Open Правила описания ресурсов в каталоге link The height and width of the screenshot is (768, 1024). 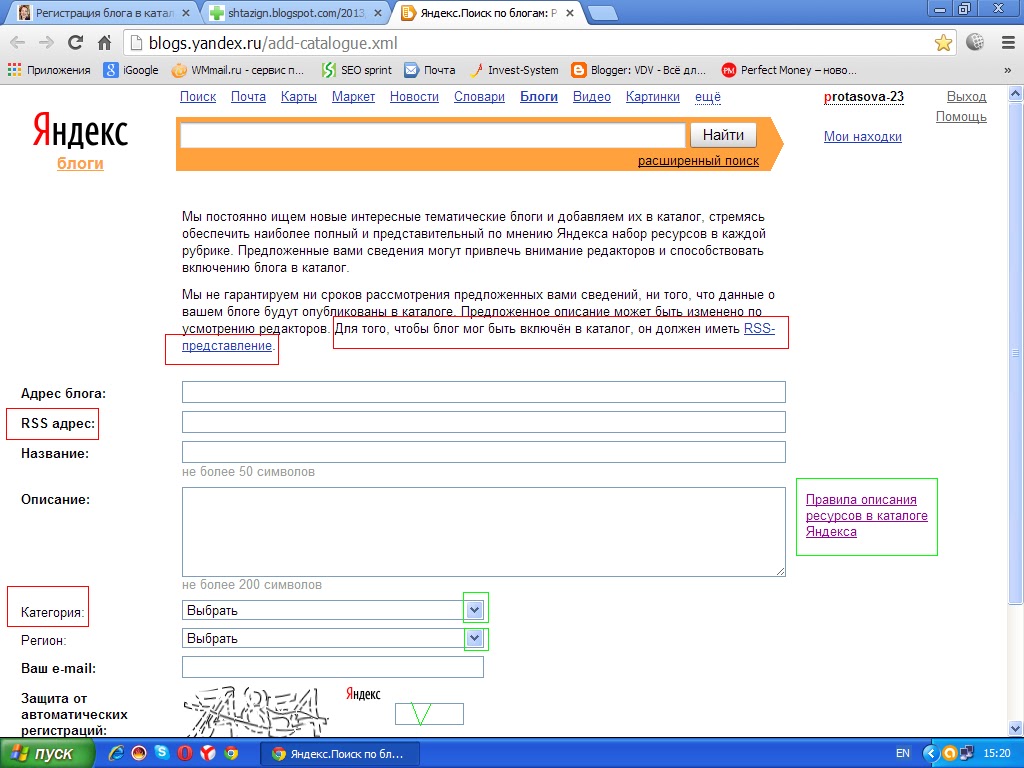[x=867, y=515]
